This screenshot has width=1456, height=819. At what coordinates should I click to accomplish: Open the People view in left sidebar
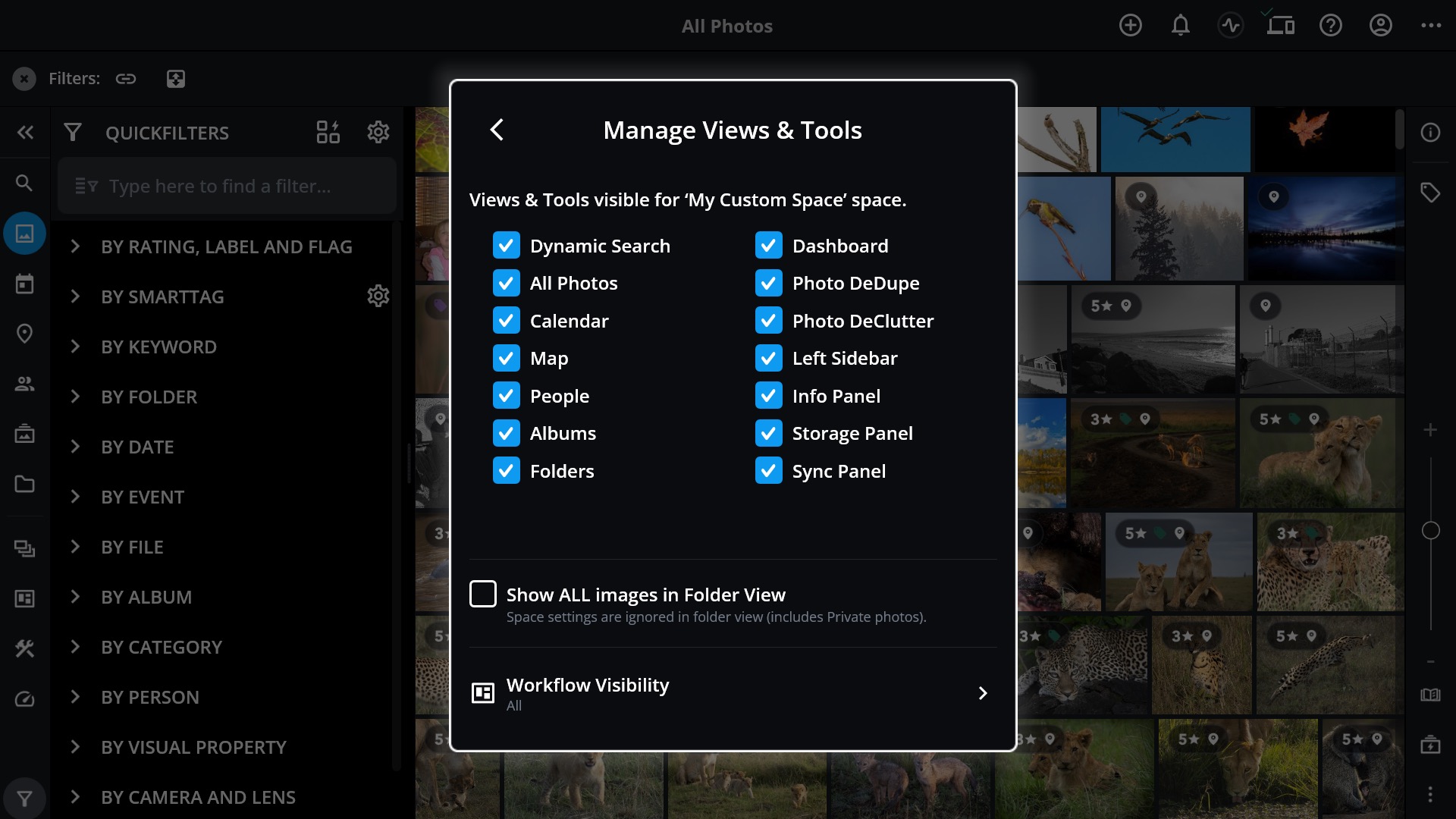coord(24,384)
